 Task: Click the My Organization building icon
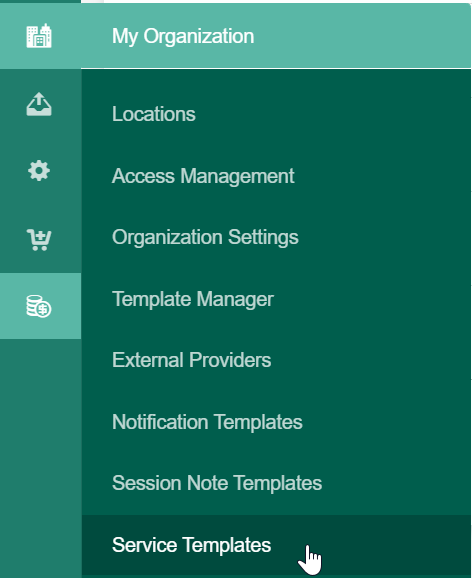(39, 36)
